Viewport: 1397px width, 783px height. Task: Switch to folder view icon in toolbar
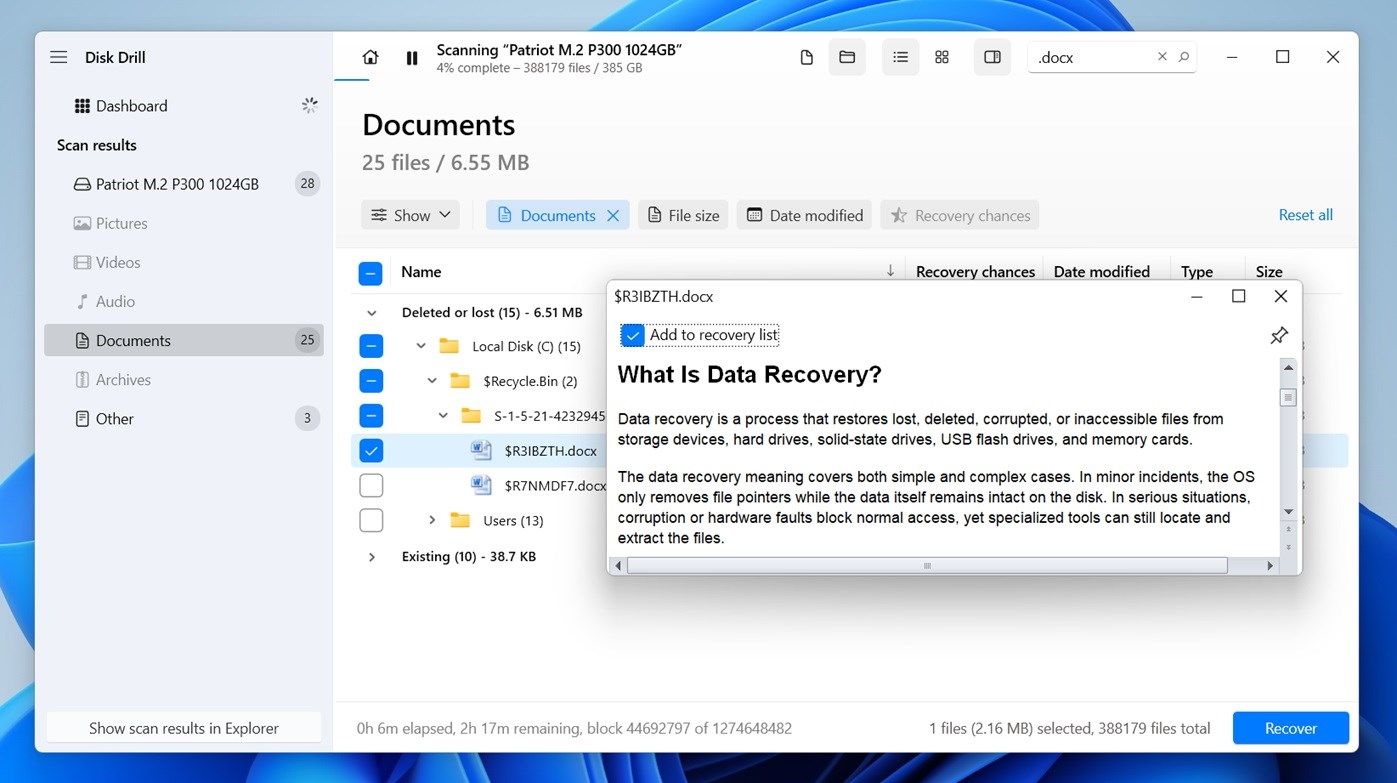coord(847,58)
